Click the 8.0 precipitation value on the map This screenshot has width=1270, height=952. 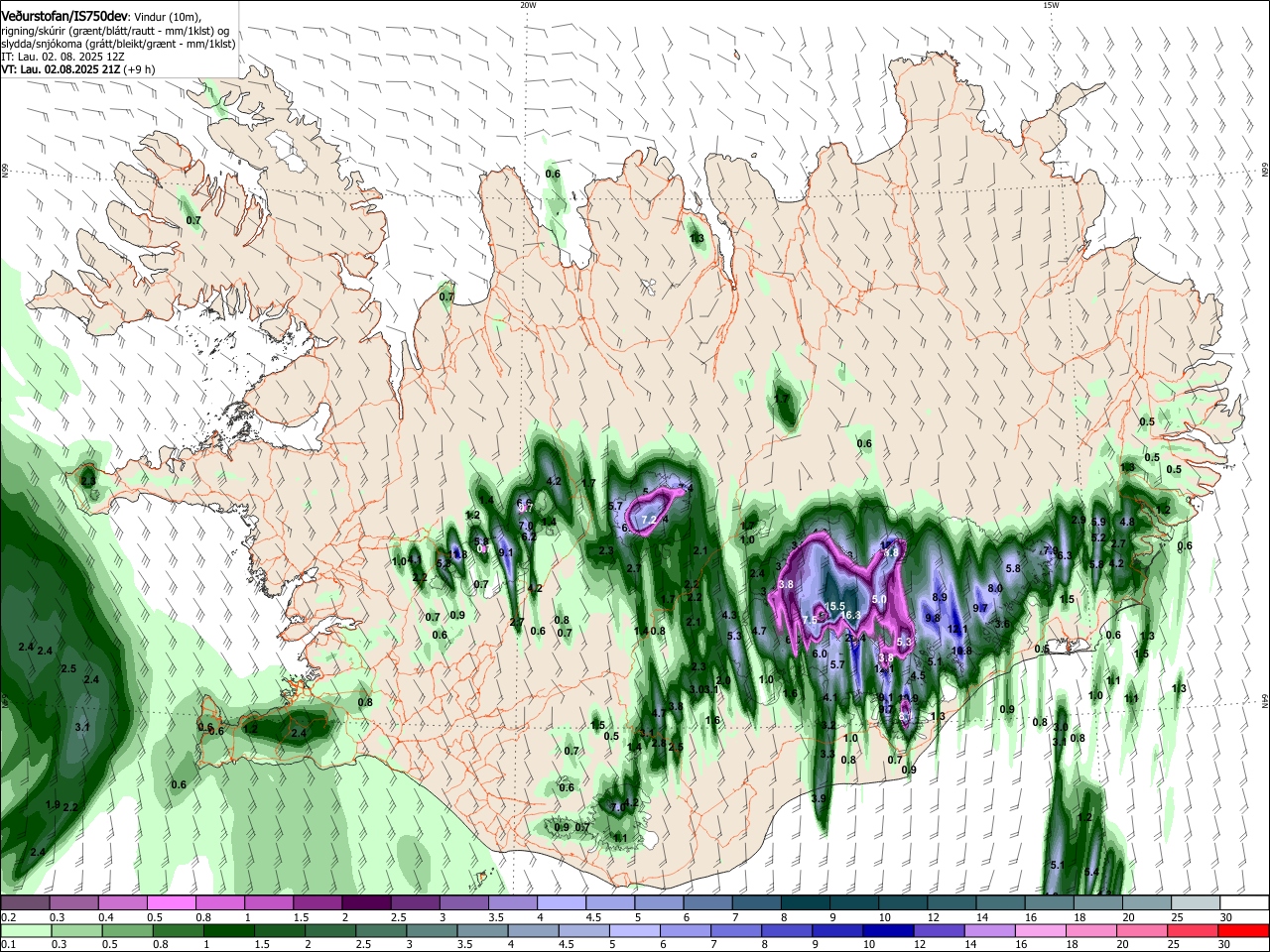pyautogui.click(x=995, y=588)
